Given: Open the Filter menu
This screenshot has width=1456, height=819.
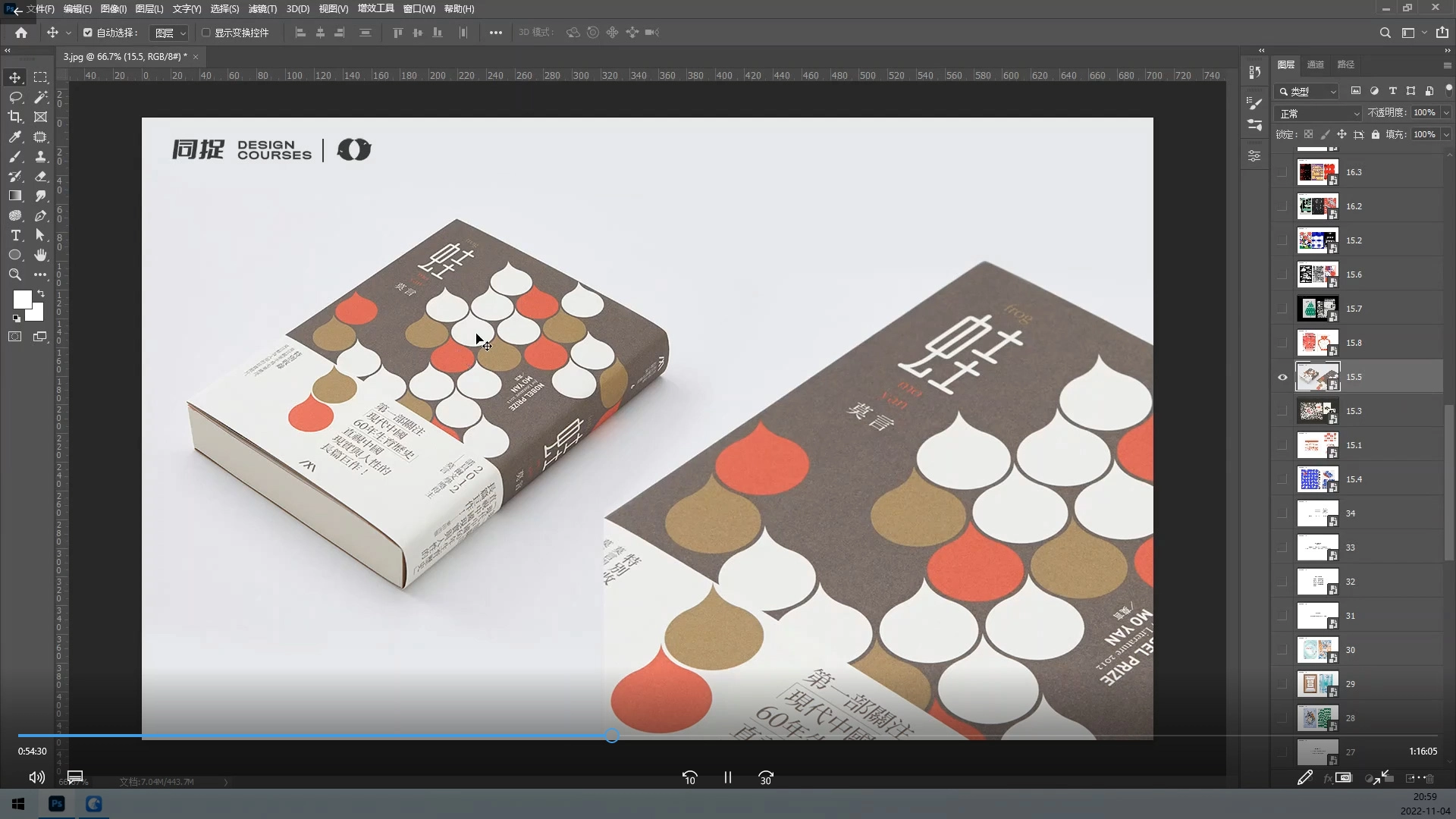Looking at the screenshot, I should (262, 9).
